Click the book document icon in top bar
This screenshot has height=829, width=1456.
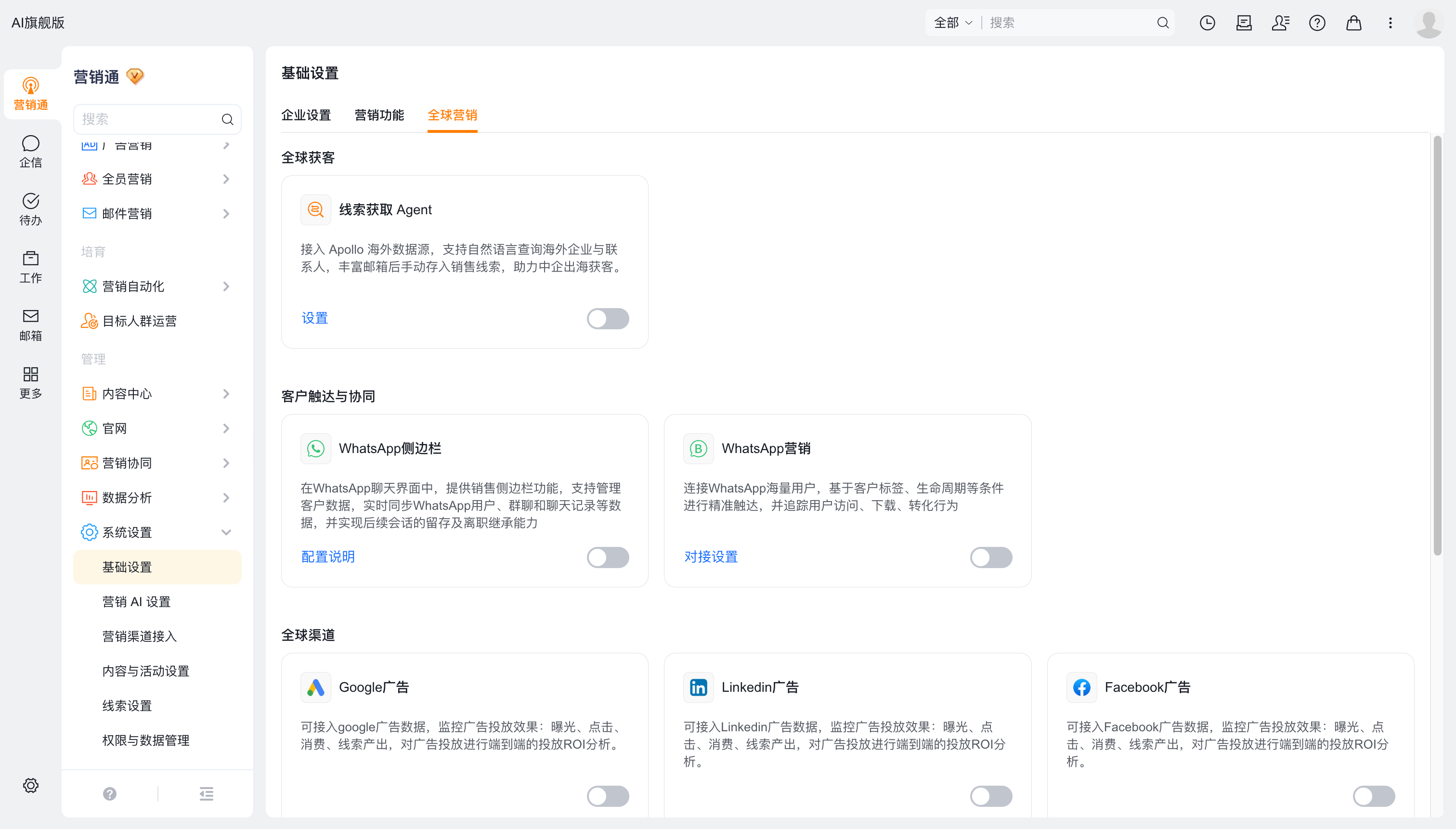(x=1244, y=23)
